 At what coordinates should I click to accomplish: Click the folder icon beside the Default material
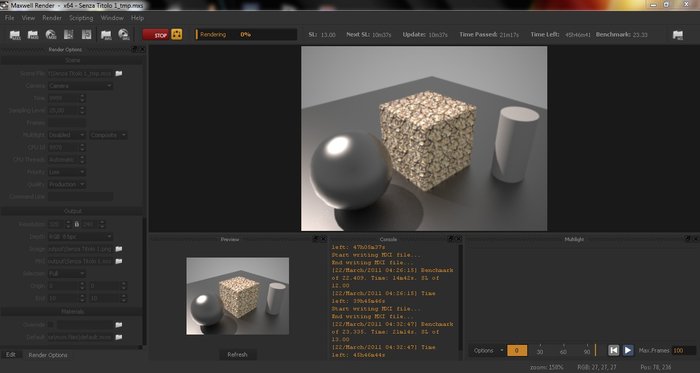tap(119, 337)
